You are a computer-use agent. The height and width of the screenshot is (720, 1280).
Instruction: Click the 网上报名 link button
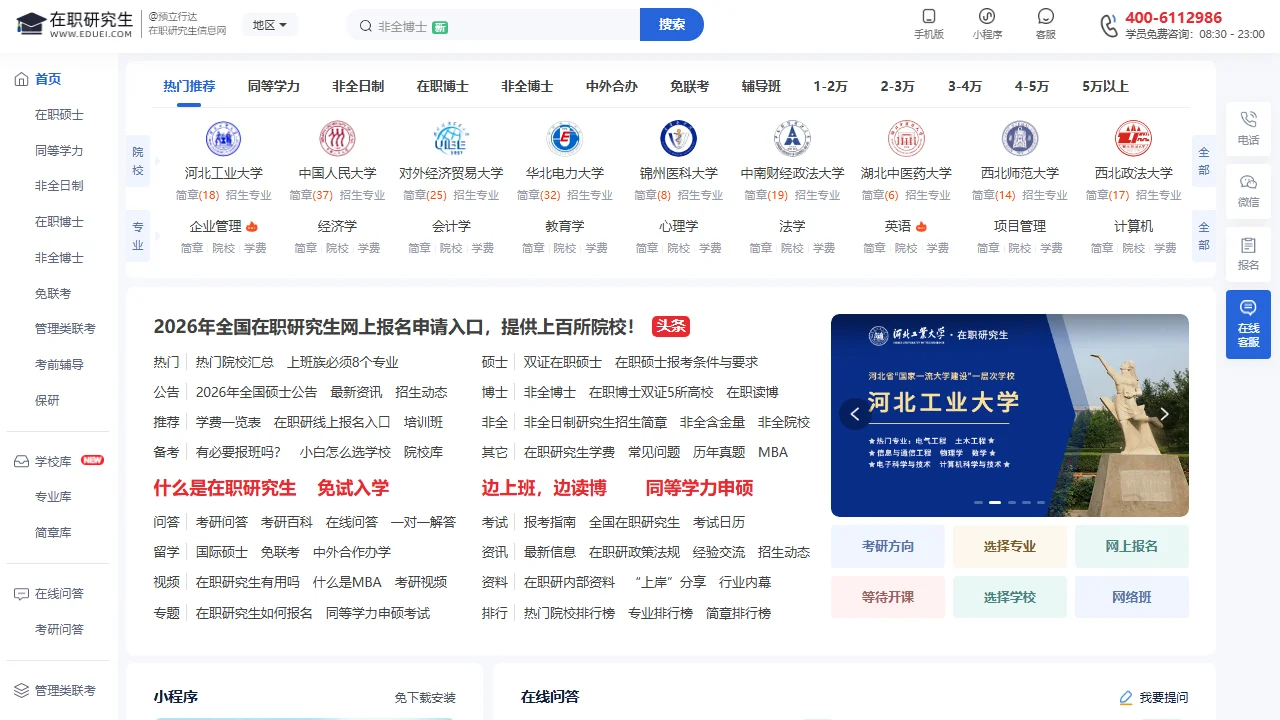point(1131,546)
